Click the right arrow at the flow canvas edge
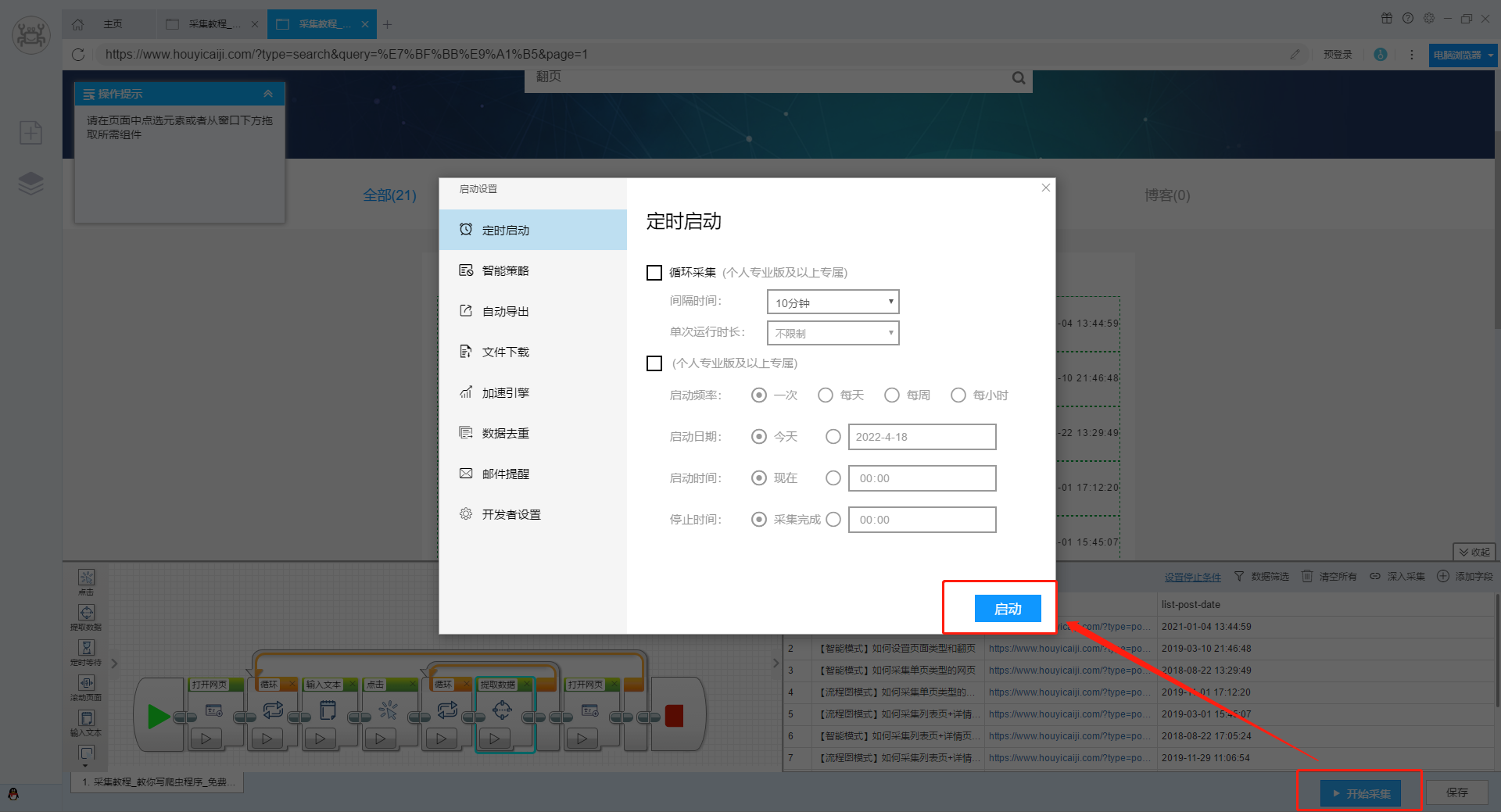This screenshot has height=812, width=1501. (x=776, y=664)
